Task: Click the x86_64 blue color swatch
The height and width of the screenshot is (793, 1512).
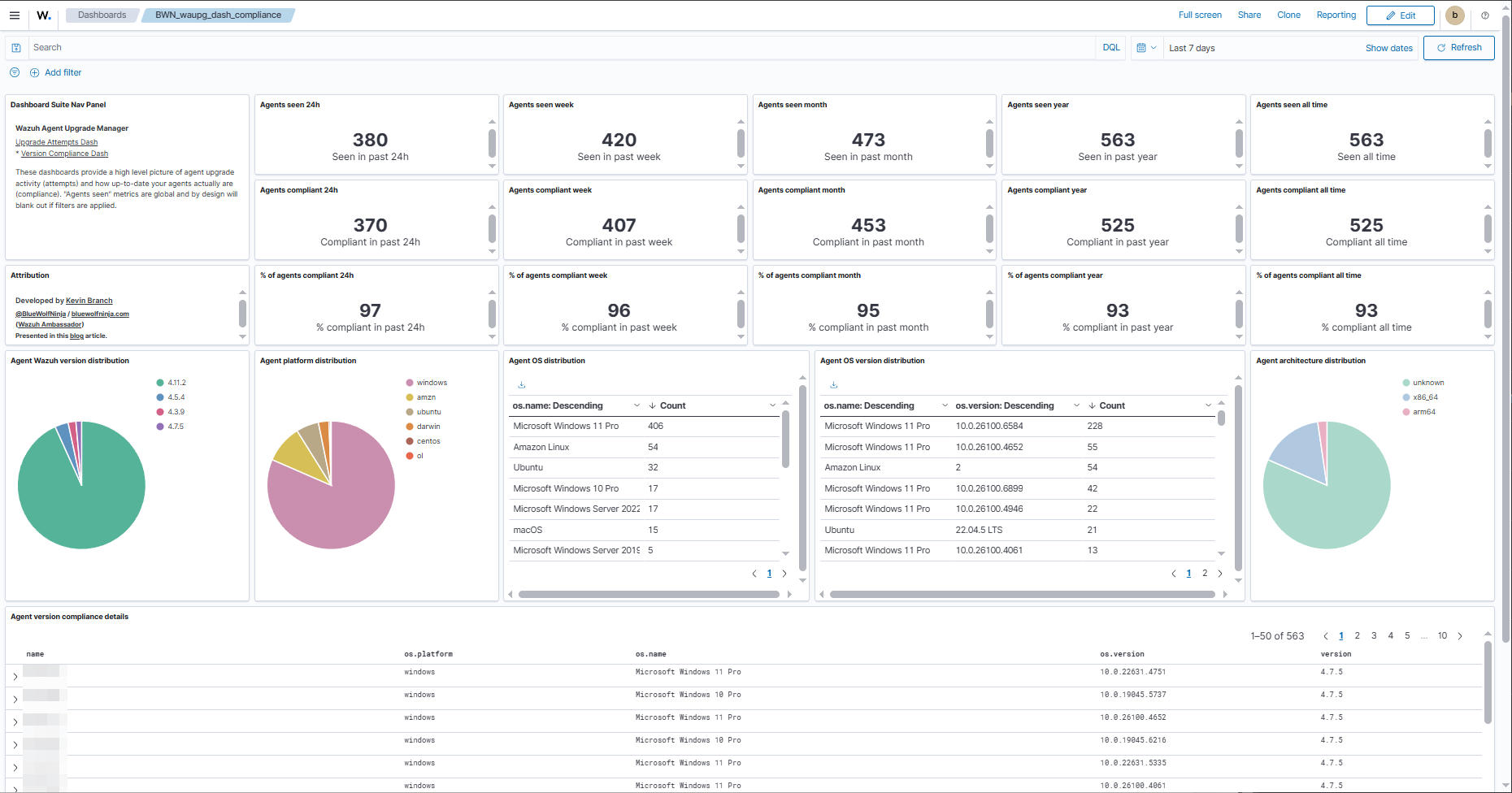Action: click(1406, 396)
